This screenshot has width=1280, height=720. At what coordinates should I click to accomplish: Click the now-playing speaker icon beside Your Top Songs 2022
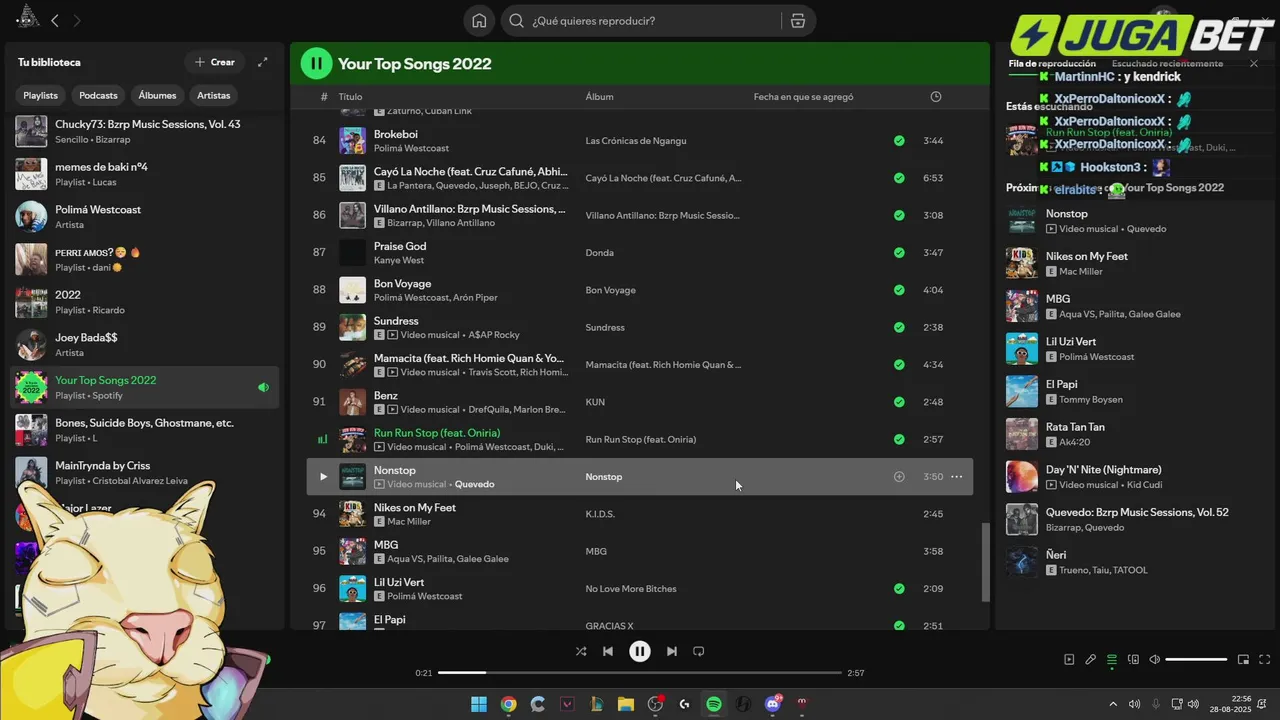[x=263, y=387]
